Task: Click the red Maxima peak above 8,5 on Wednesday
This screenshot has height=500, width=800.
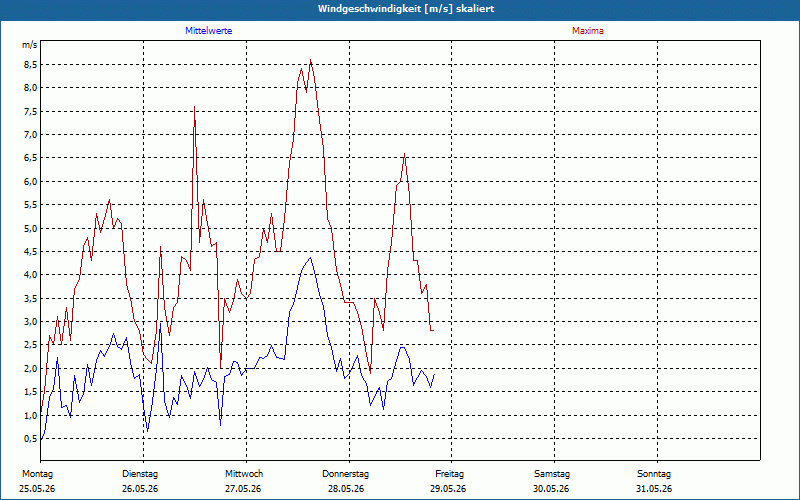Action: [x=310, y=60]
